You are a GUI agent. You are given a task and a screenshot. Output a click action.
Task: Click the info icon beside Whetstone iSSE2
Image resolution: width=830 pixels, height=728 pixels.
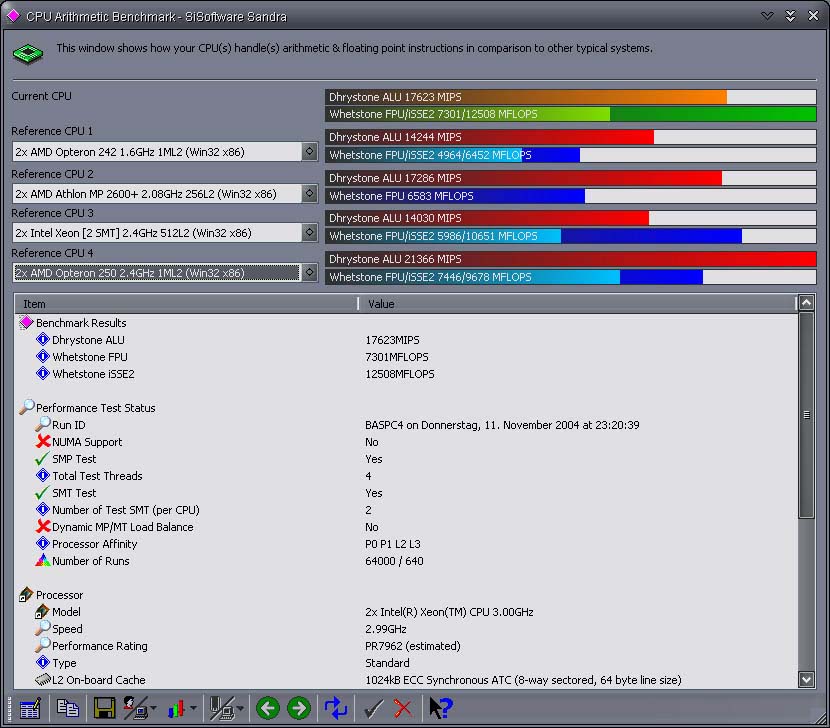click(43, 373)
